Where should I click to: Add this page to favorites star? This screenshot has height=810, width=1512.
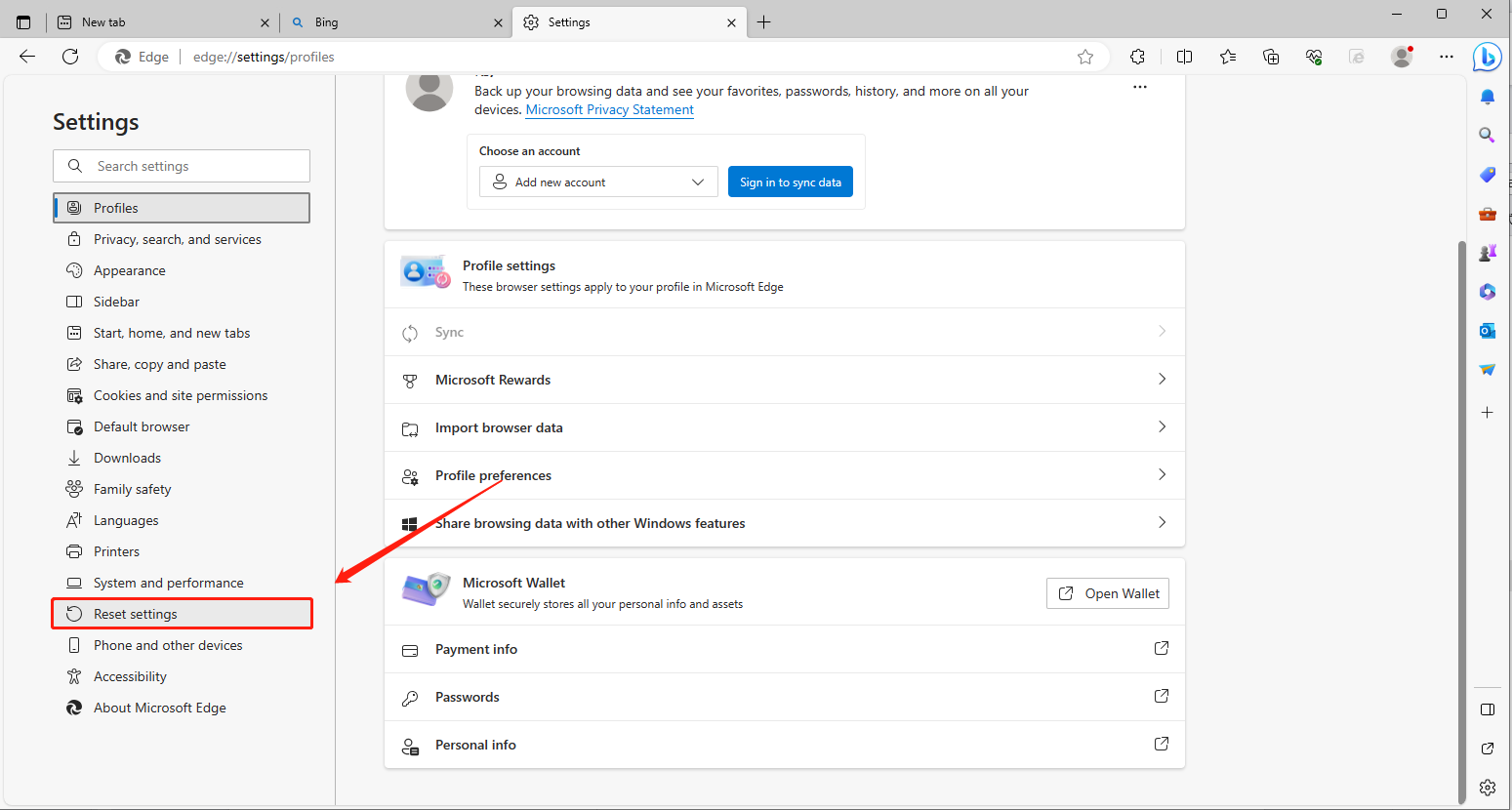click(x=1084, y=57)
